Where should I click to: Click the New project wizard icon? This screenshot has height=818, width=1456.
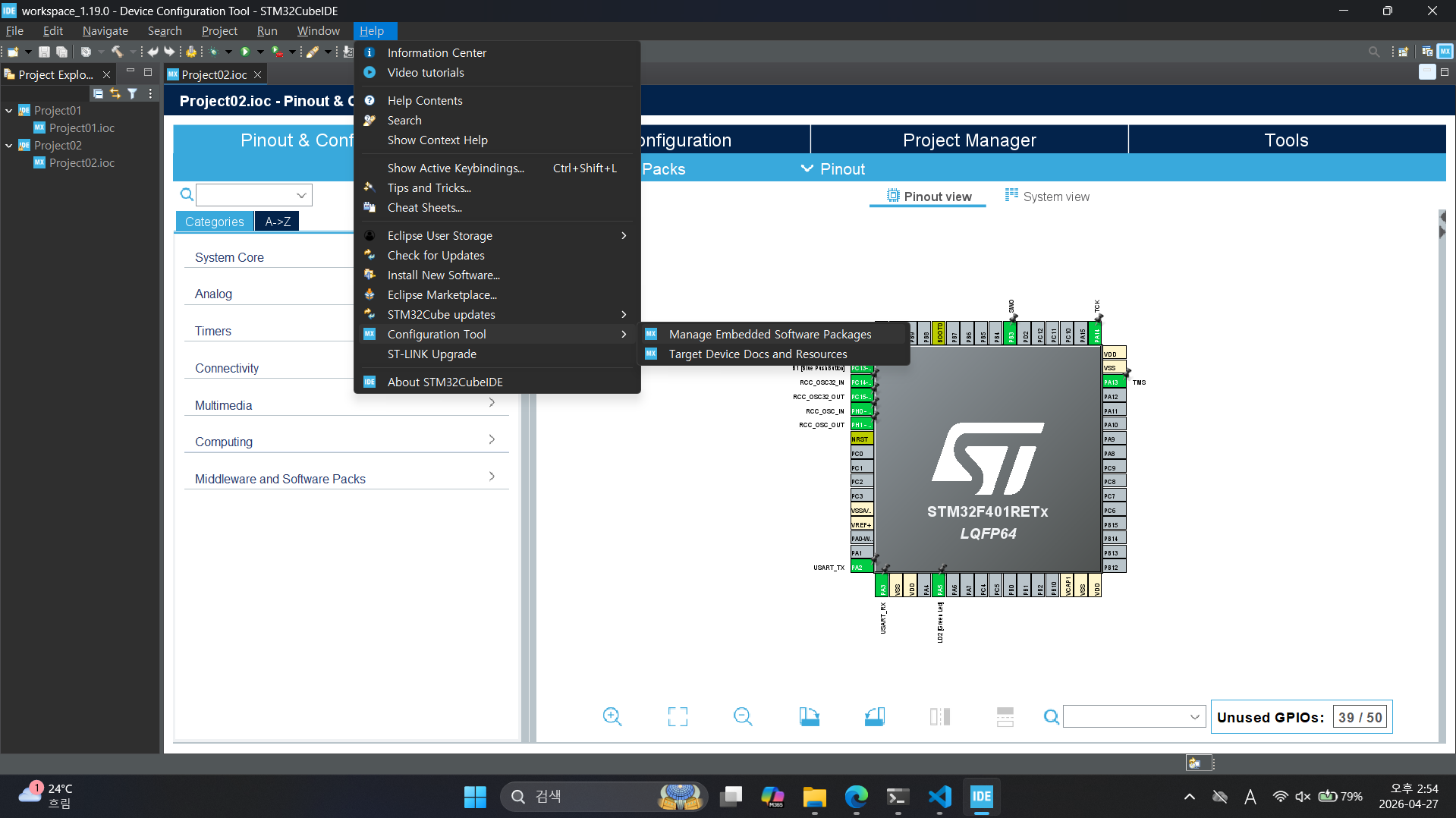coord(13,52)
